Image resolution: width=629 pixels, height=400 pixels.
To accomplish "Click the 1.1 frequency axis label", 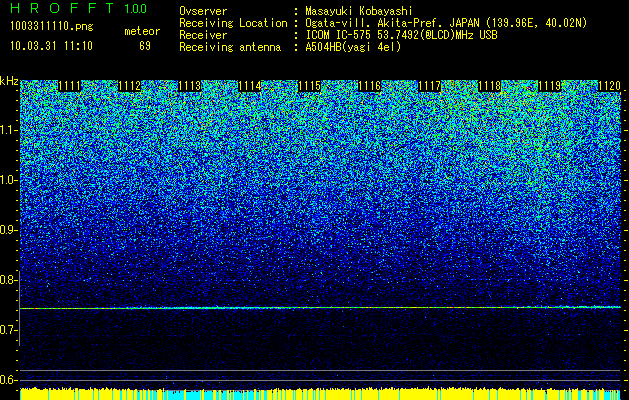I will (8, 130).
